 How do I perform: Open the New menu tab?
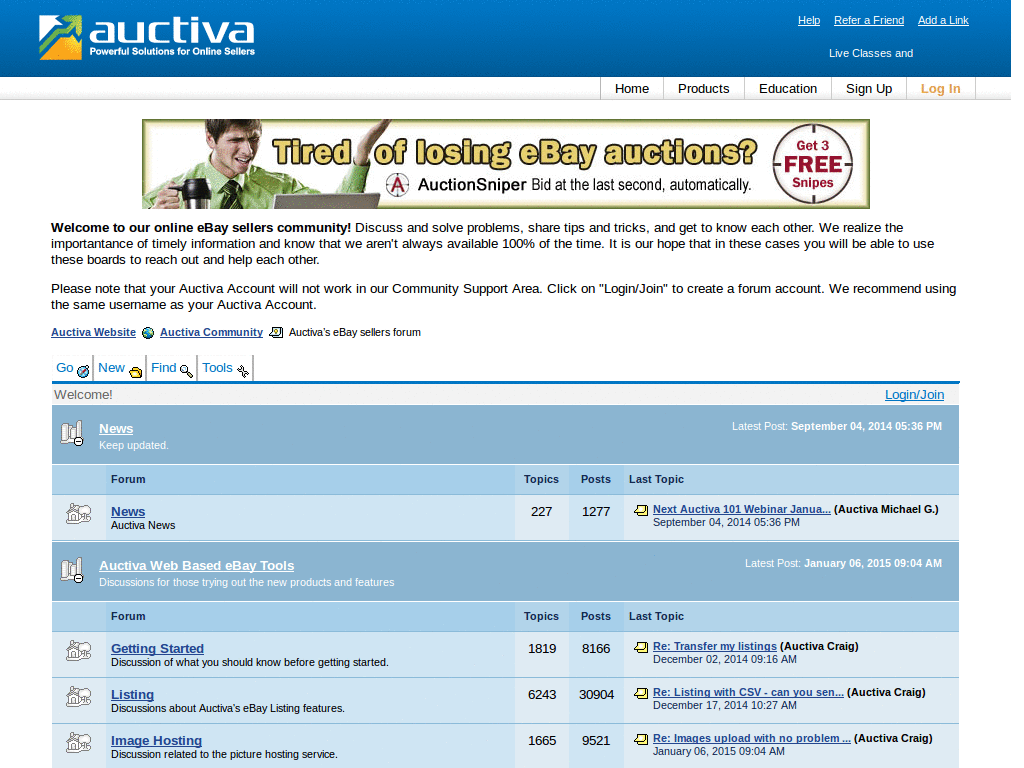(120, 368)
